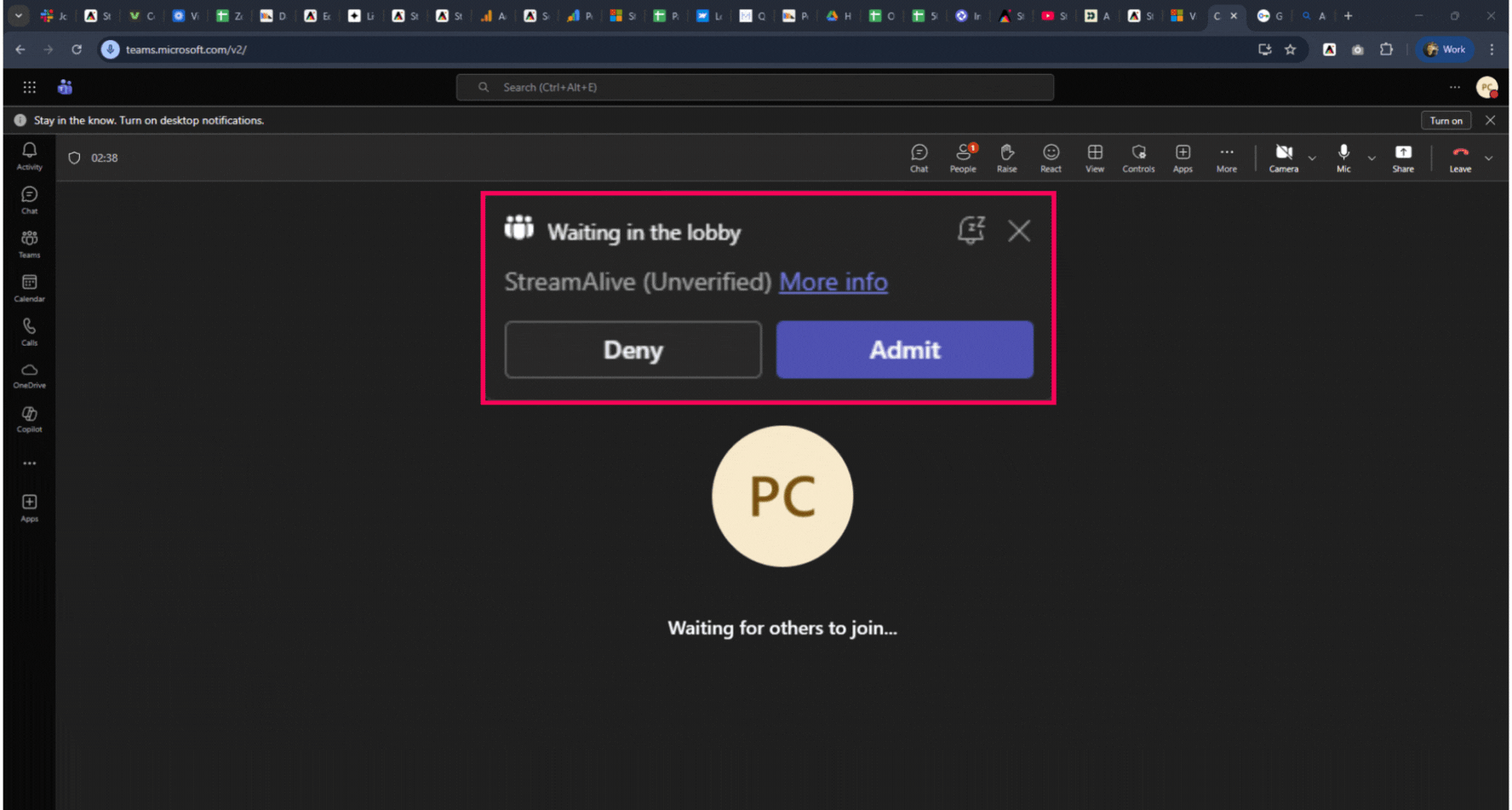View meeting shield security info
Image resolution: width=1512 pixels, height=810 pixels.
[x=74, y=158]
